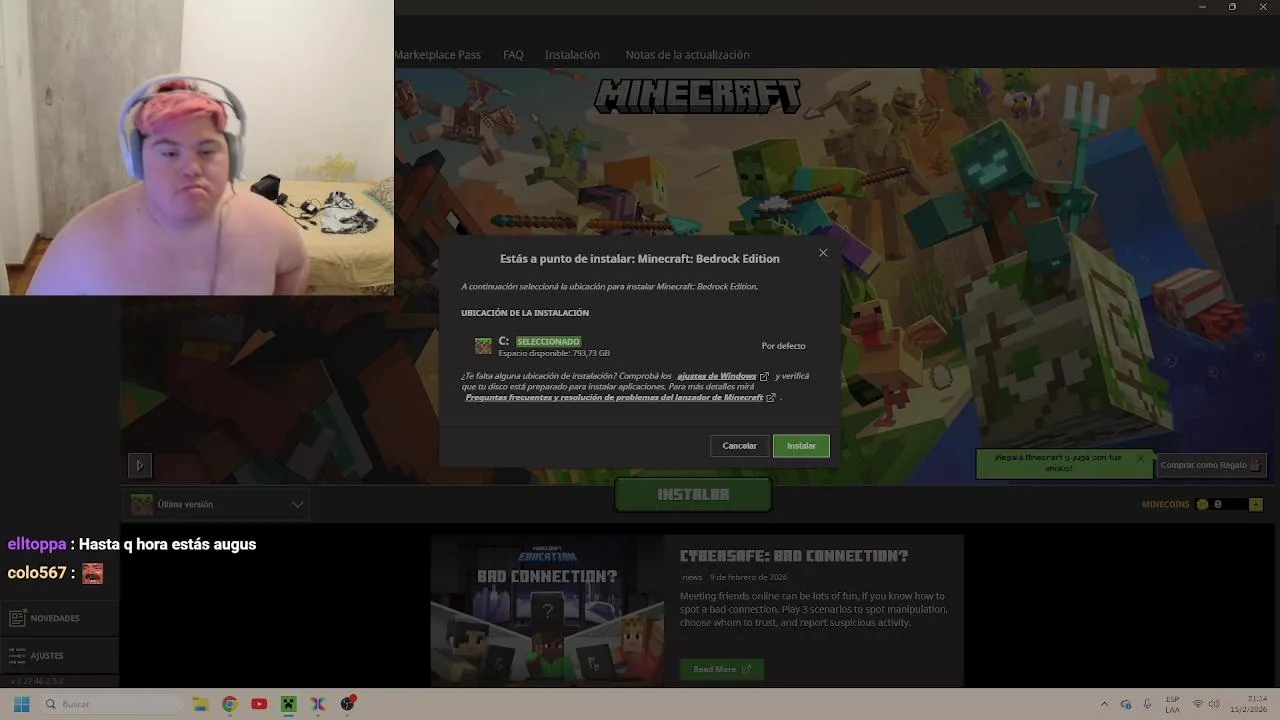Click external-link icon after ajustes de Windows
This screenshot has height=720, width=1280.
click(765, 376)
